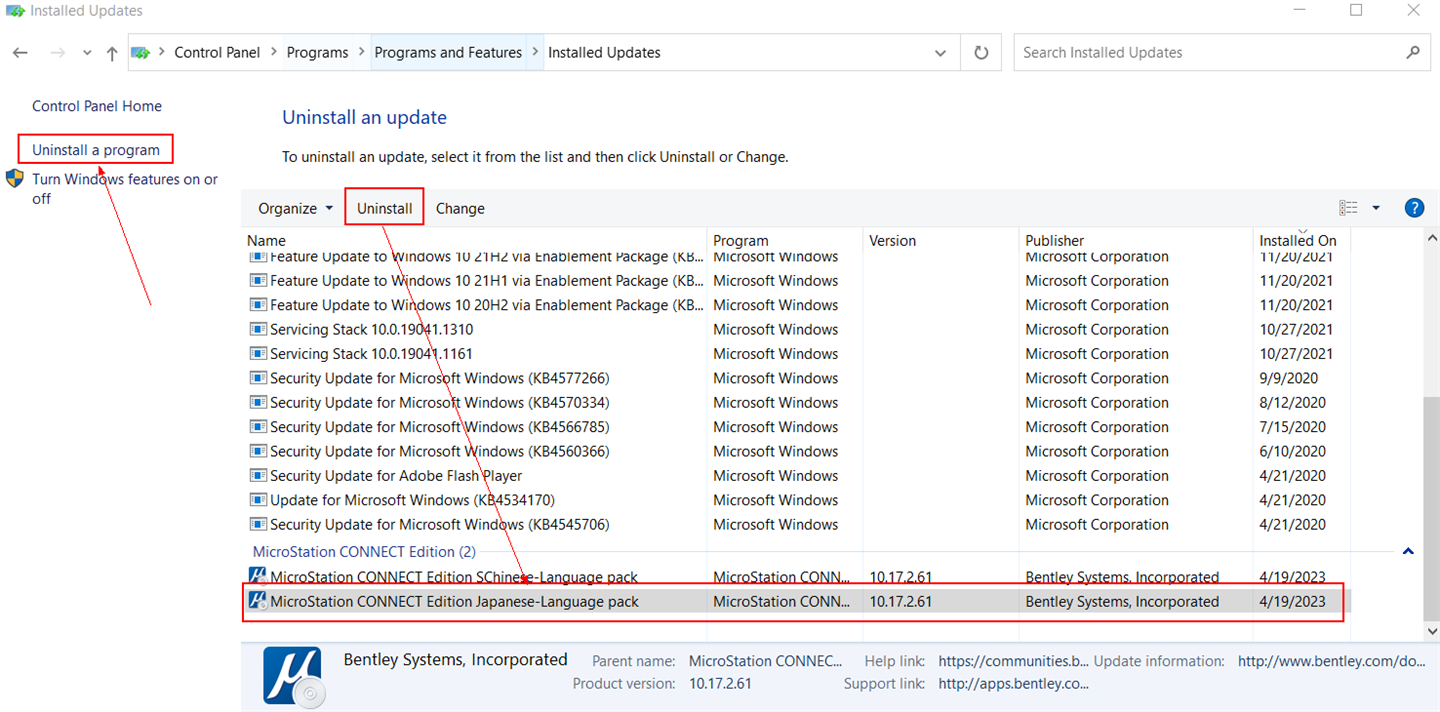This screenshot has width=1440, height=712.
Task: Select MicroStation SChinese-Language pack row
Action: coord(796,577)
